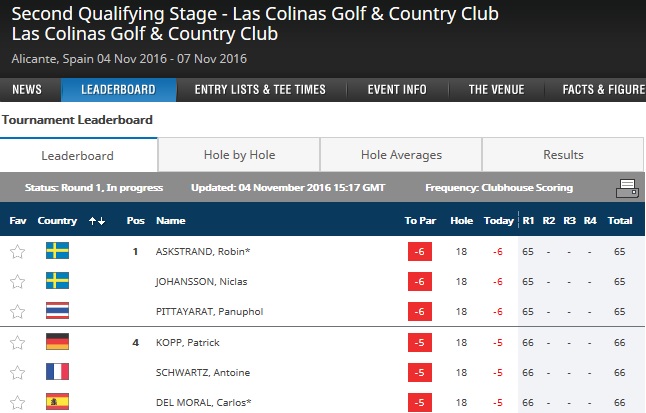Image resolution: width=646 pixels, height=413 pixels.
Task: Switch to the Hole Averages tab
Action: (x=401, y=155)
